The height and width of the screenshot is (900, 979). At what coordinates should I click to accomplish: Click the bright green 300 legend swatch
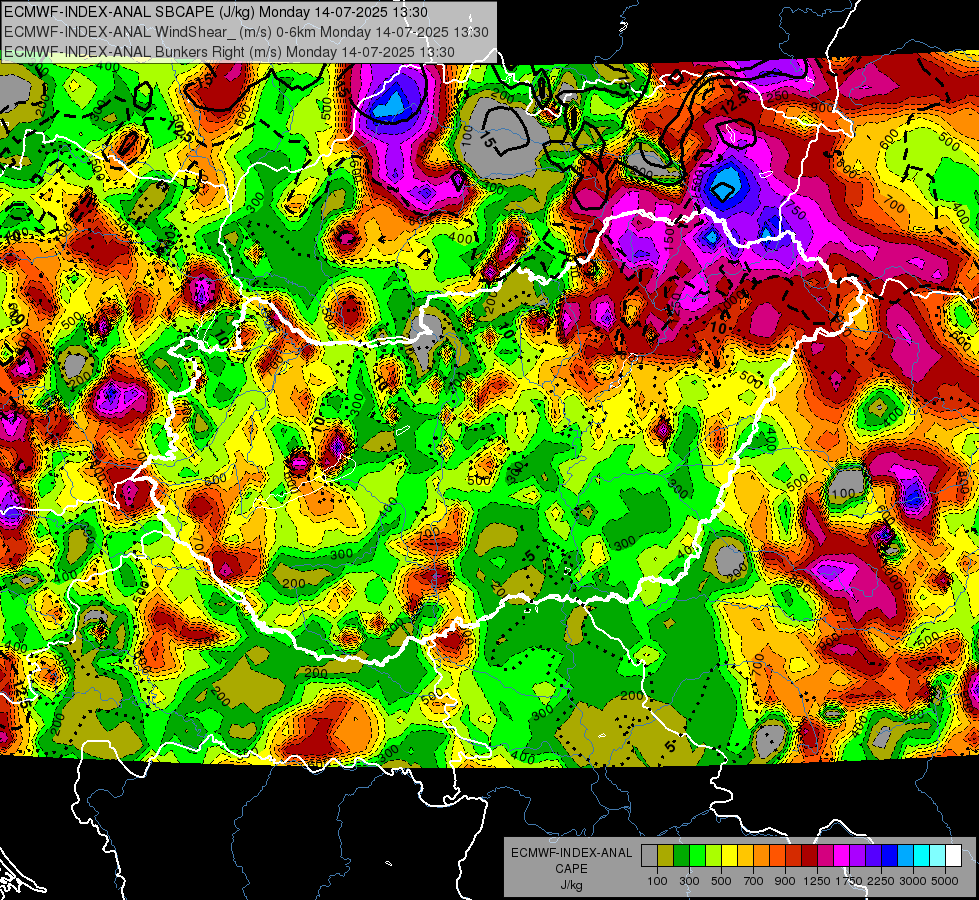[697, 856]
